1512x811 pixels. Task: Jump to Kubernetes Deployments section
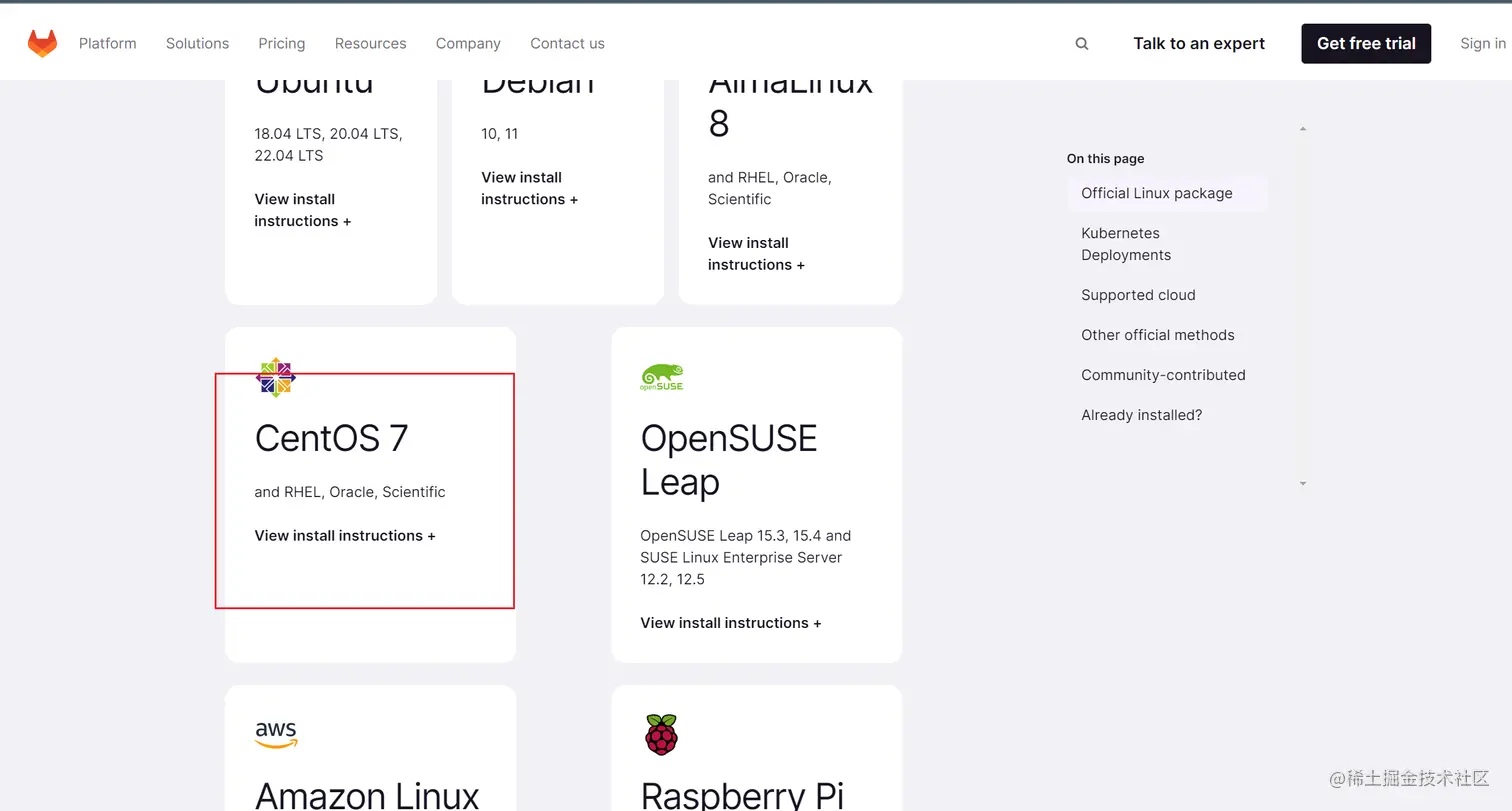pyautogui.click(x=1126, y=244)
